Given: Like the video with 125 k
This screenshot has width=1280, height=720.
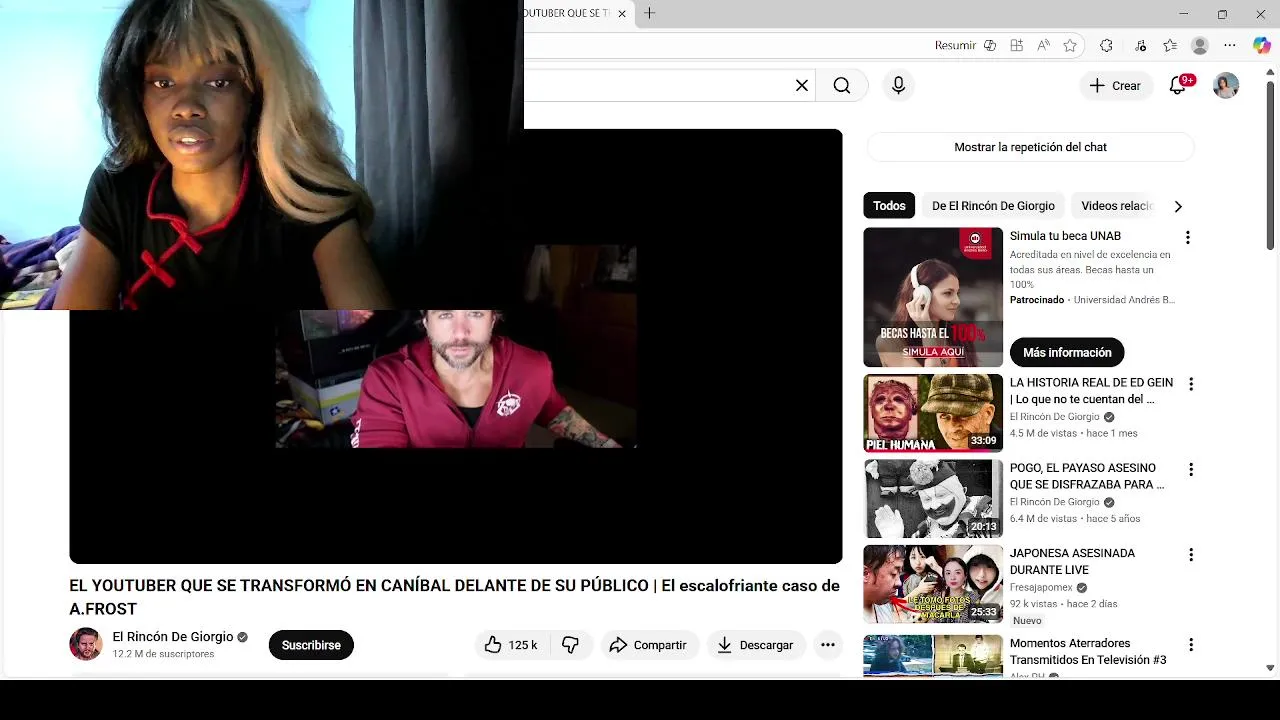Looking at the screenshot, I should coord(511,646).
